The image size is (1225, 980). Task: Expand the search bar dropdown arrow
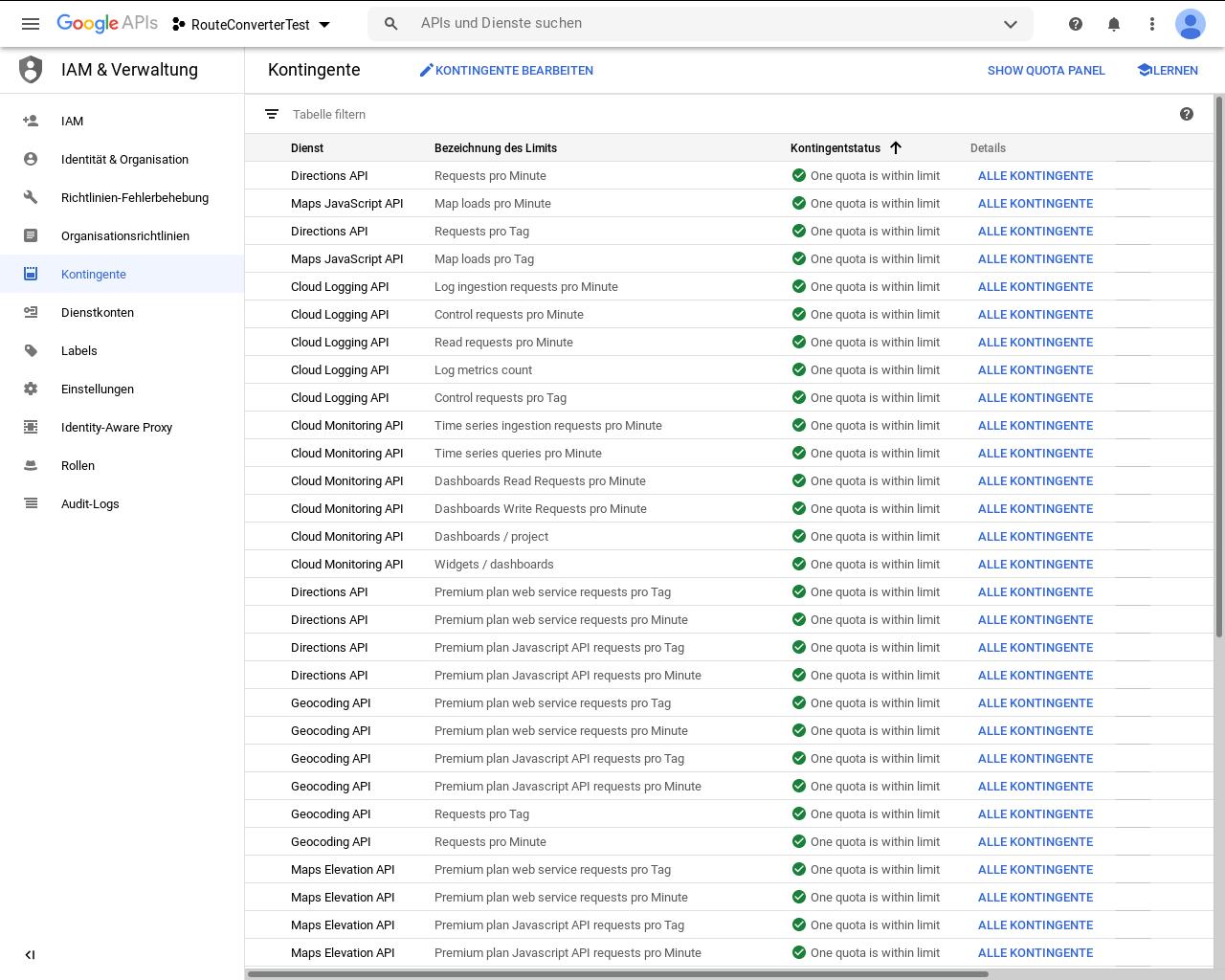click(x=1011, y=24)
